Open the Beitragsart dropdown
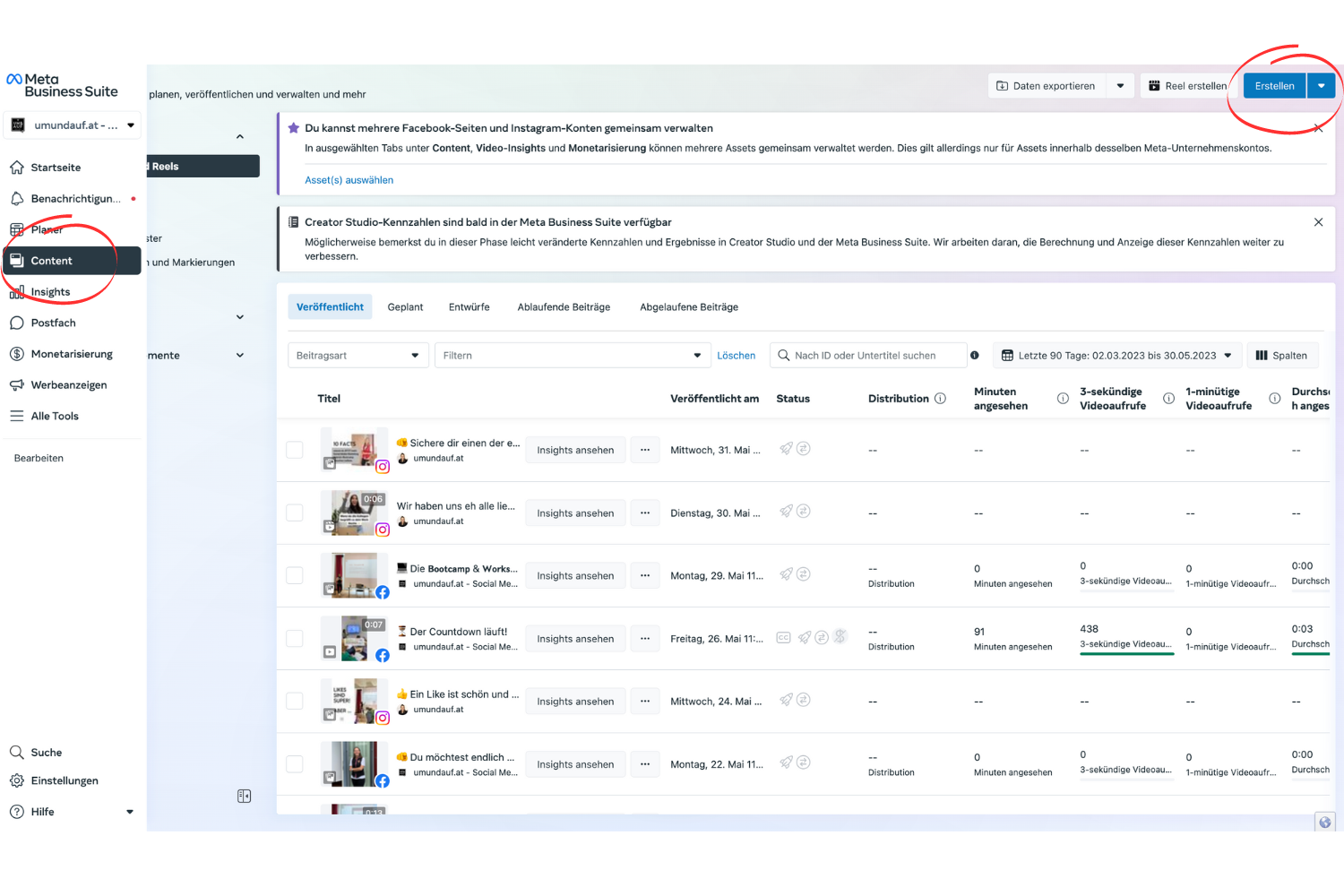1344x896 pixels. coord(358,356)
